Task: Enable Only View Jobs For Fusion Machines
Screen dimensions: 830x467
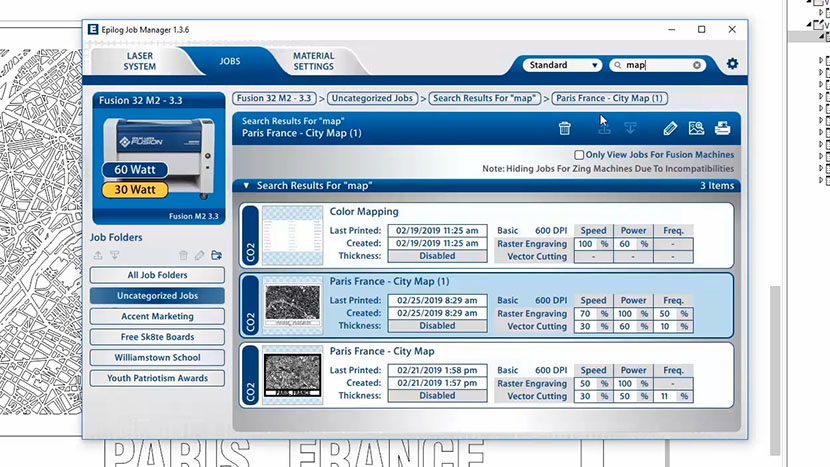Action: pyautogui.click(x=579, y=155)
